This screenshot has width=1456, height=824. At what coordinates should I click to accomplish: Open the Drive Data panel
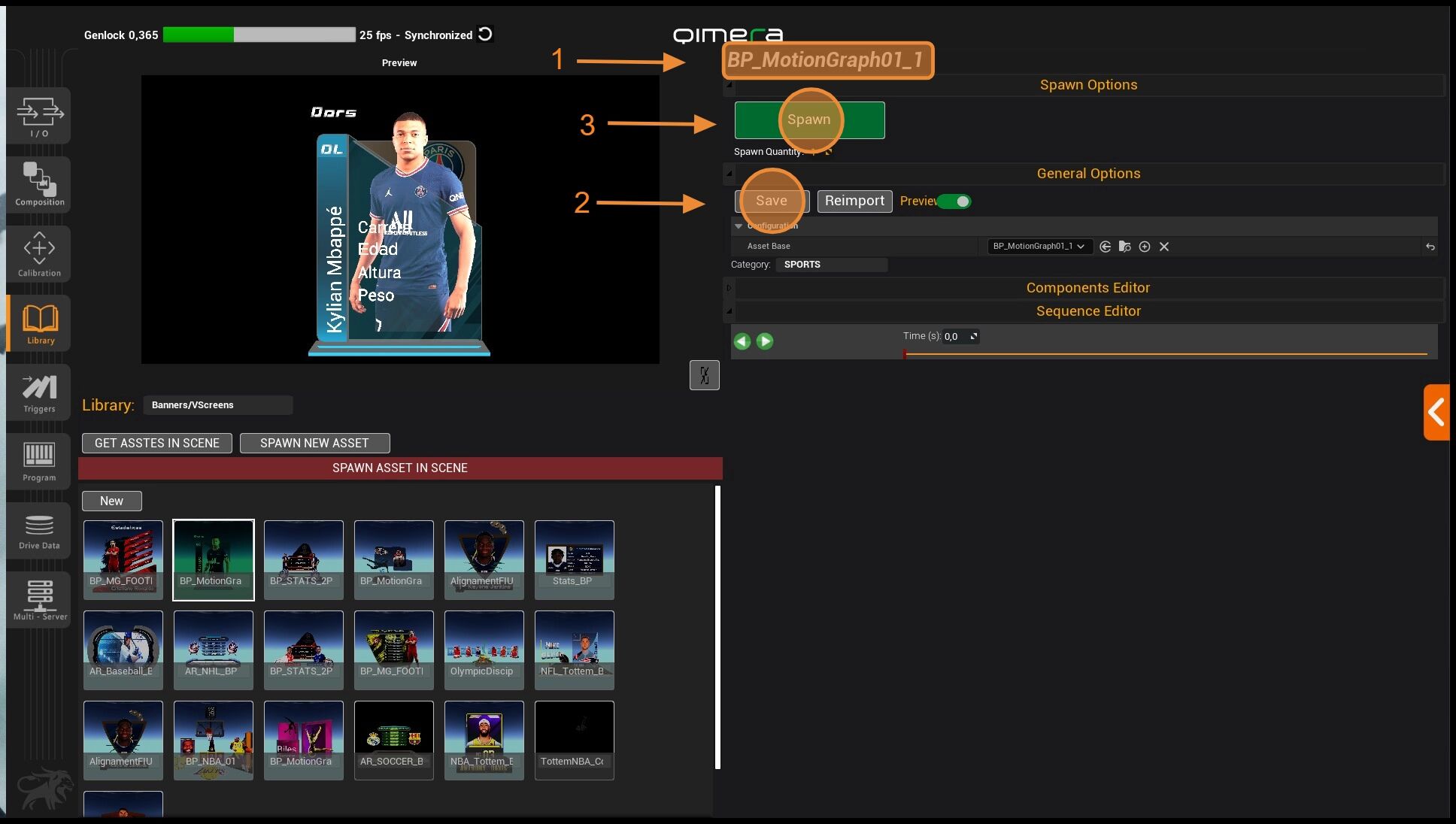[39, 531]
